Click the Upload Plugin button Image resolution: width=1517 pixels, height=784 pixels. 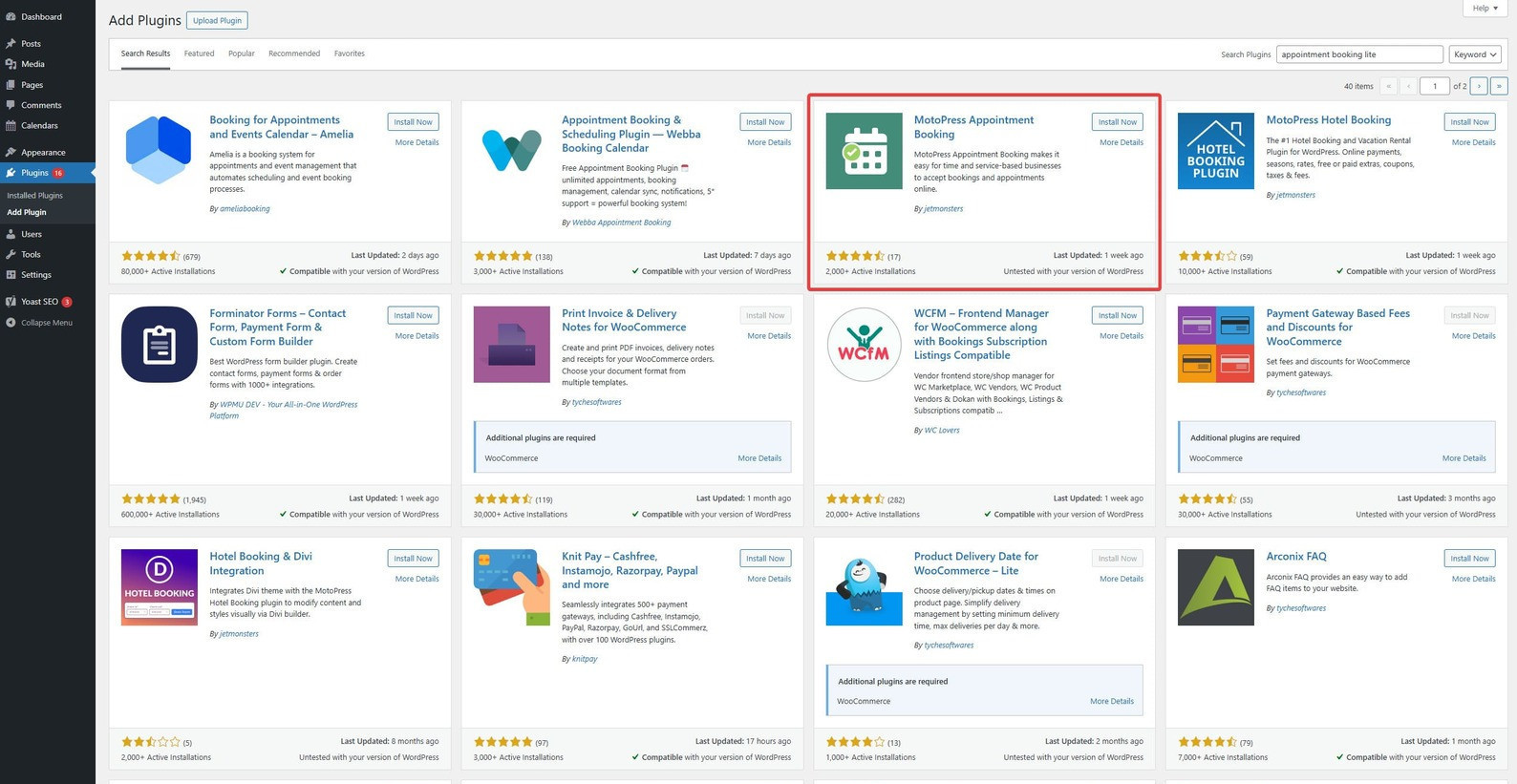[x=217, y=20]
